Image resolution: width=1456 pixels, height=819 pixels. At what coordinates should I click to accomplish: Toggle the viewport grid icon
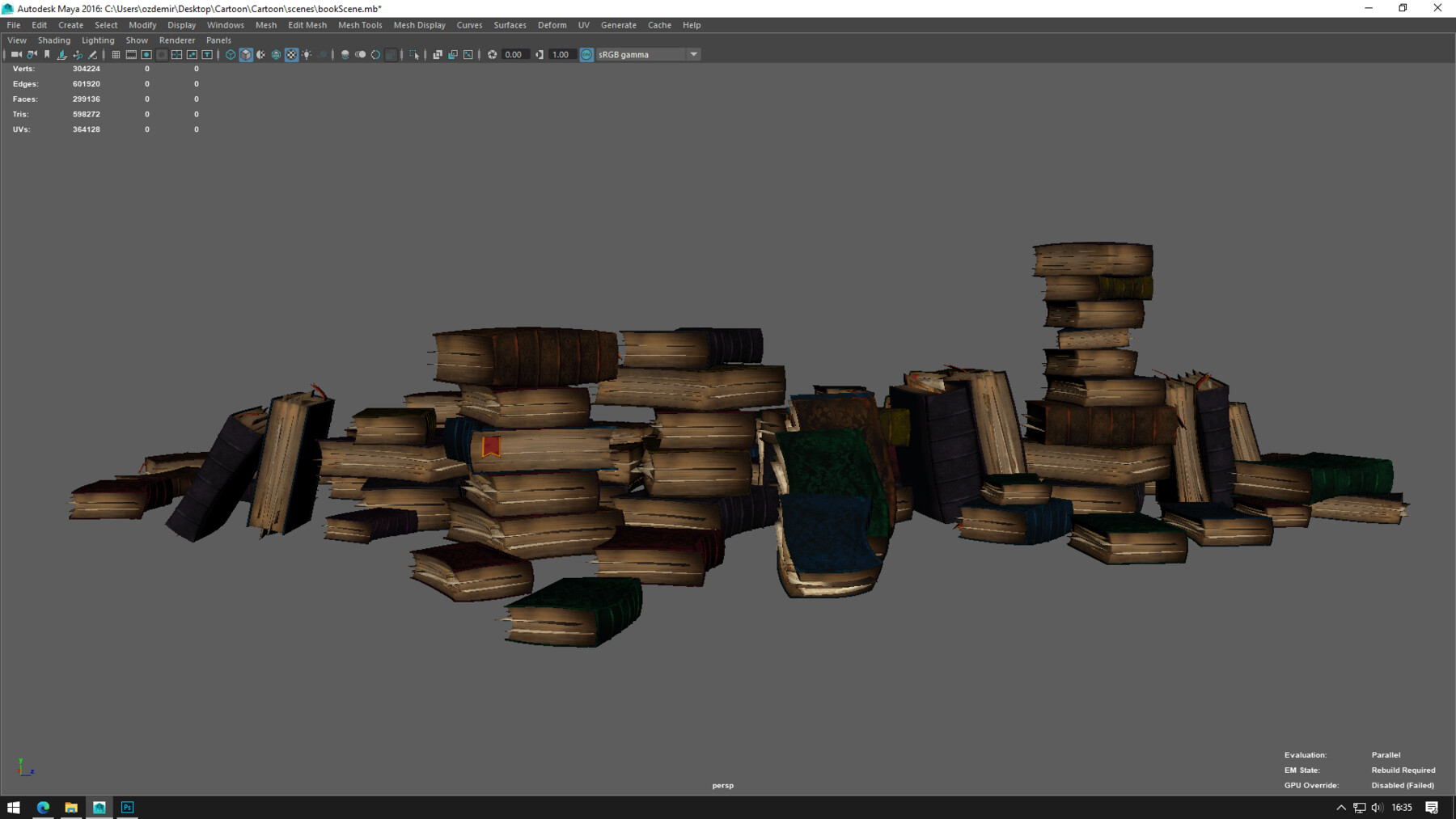click(116, 55)
